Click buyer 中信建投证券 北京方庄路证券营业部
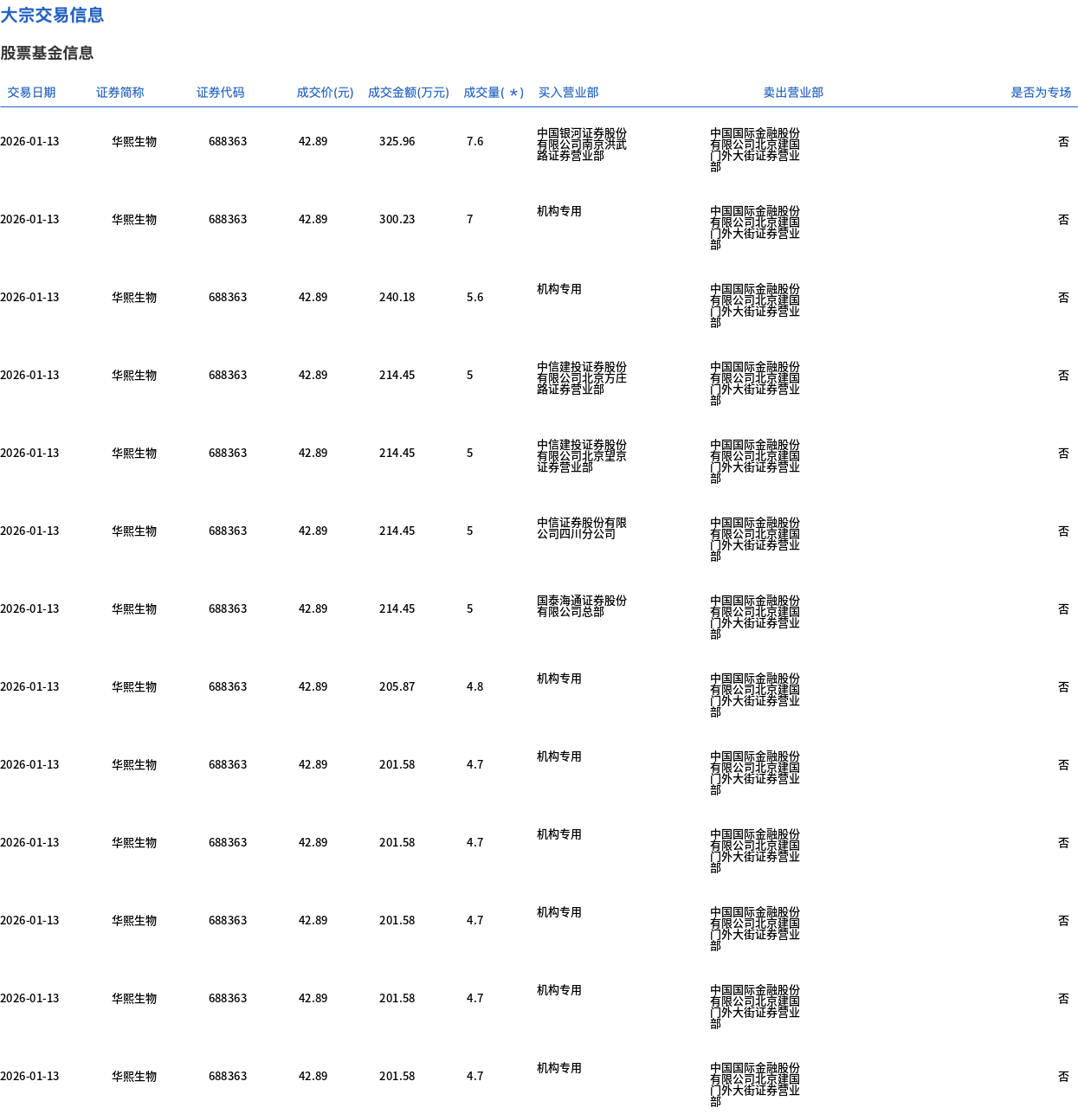 pyautogui.click(x=582, y=378)
